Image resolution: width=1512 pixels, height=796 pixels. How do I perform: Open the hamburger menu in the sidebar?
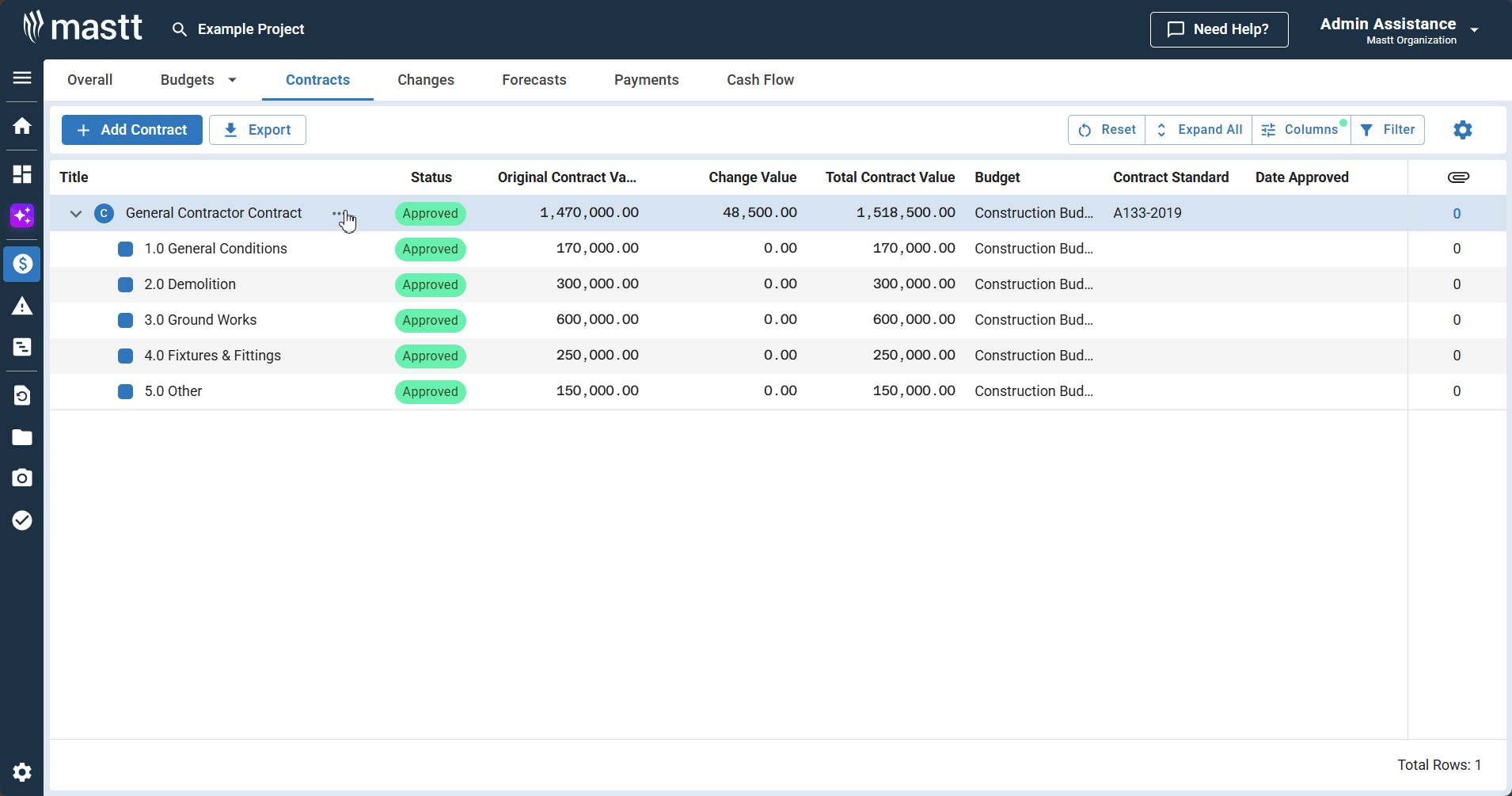22,78
